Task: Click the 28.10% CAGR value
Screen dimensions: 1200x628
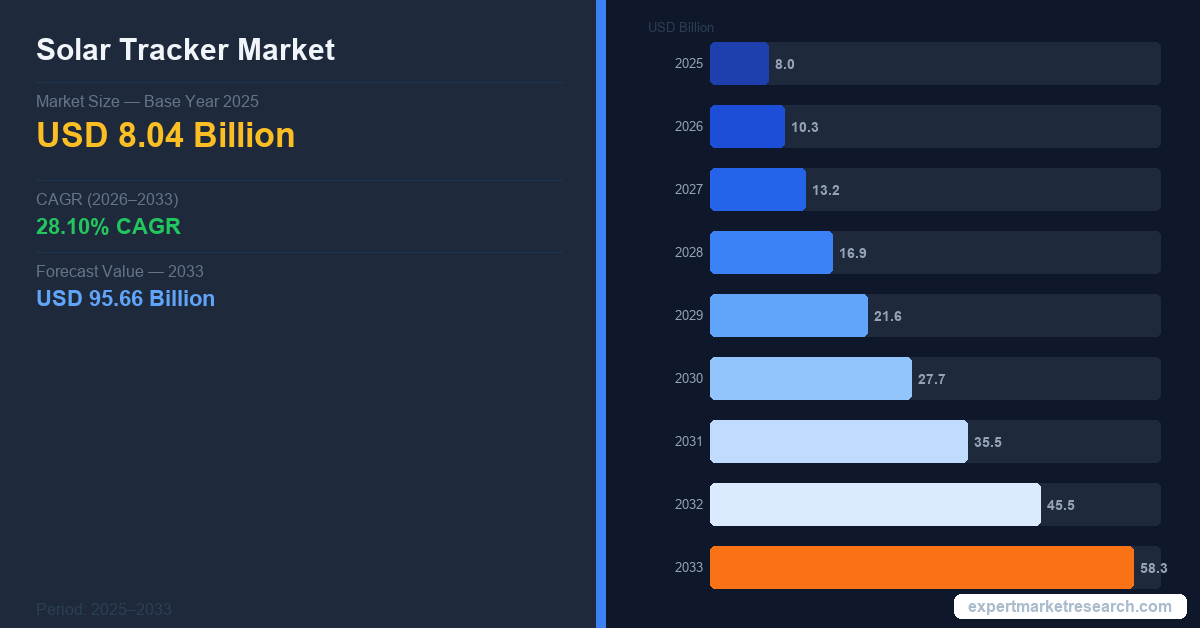Action: pos(108,226)
